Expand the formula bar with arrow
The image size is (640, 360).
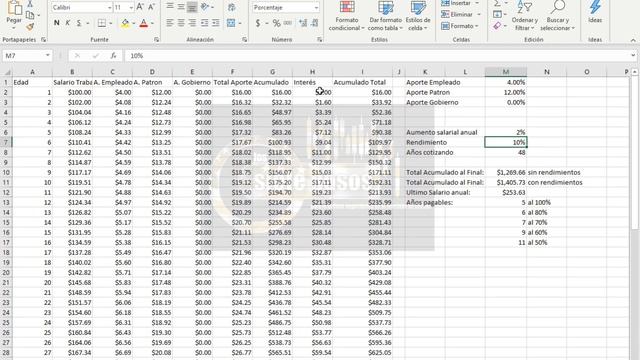pos(633,56)
